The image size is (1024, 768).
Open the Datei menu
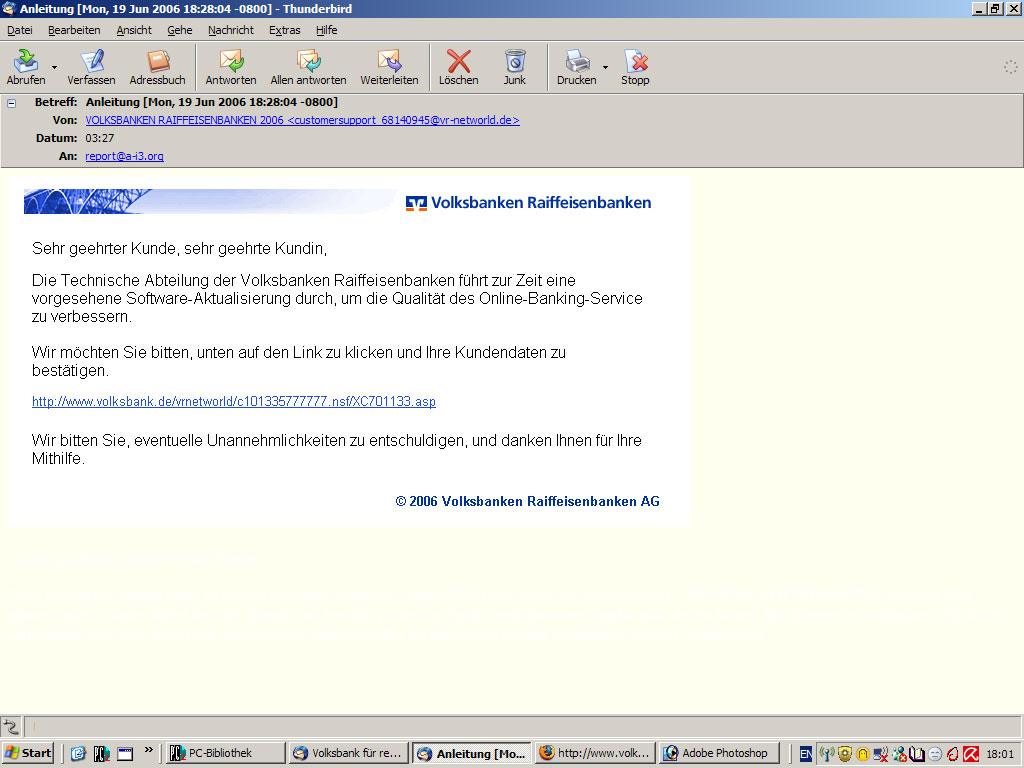20,30
